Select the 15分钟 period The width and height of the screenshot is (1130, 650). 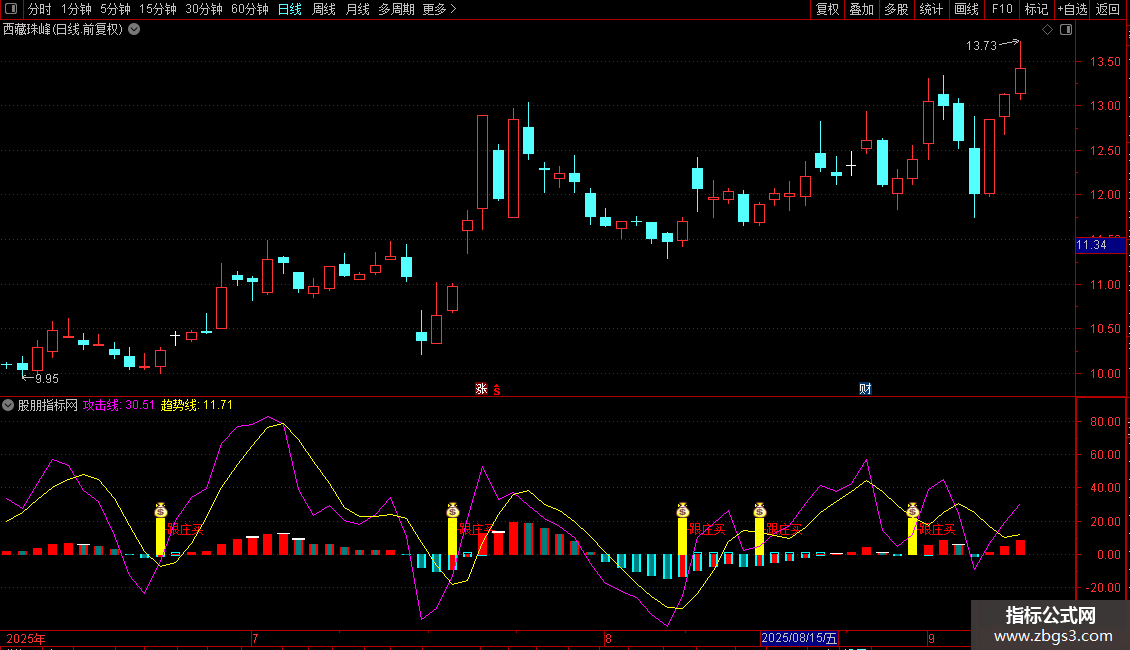pyautogui.click(x=158, y=9)
